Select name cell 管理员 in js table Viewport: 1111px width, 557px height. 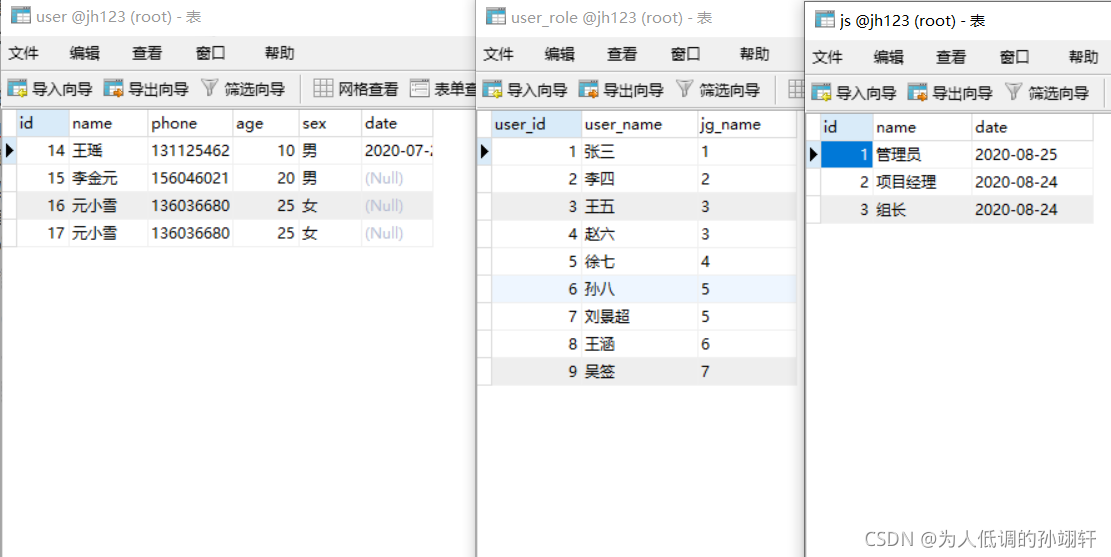click(x=922, y=154)
